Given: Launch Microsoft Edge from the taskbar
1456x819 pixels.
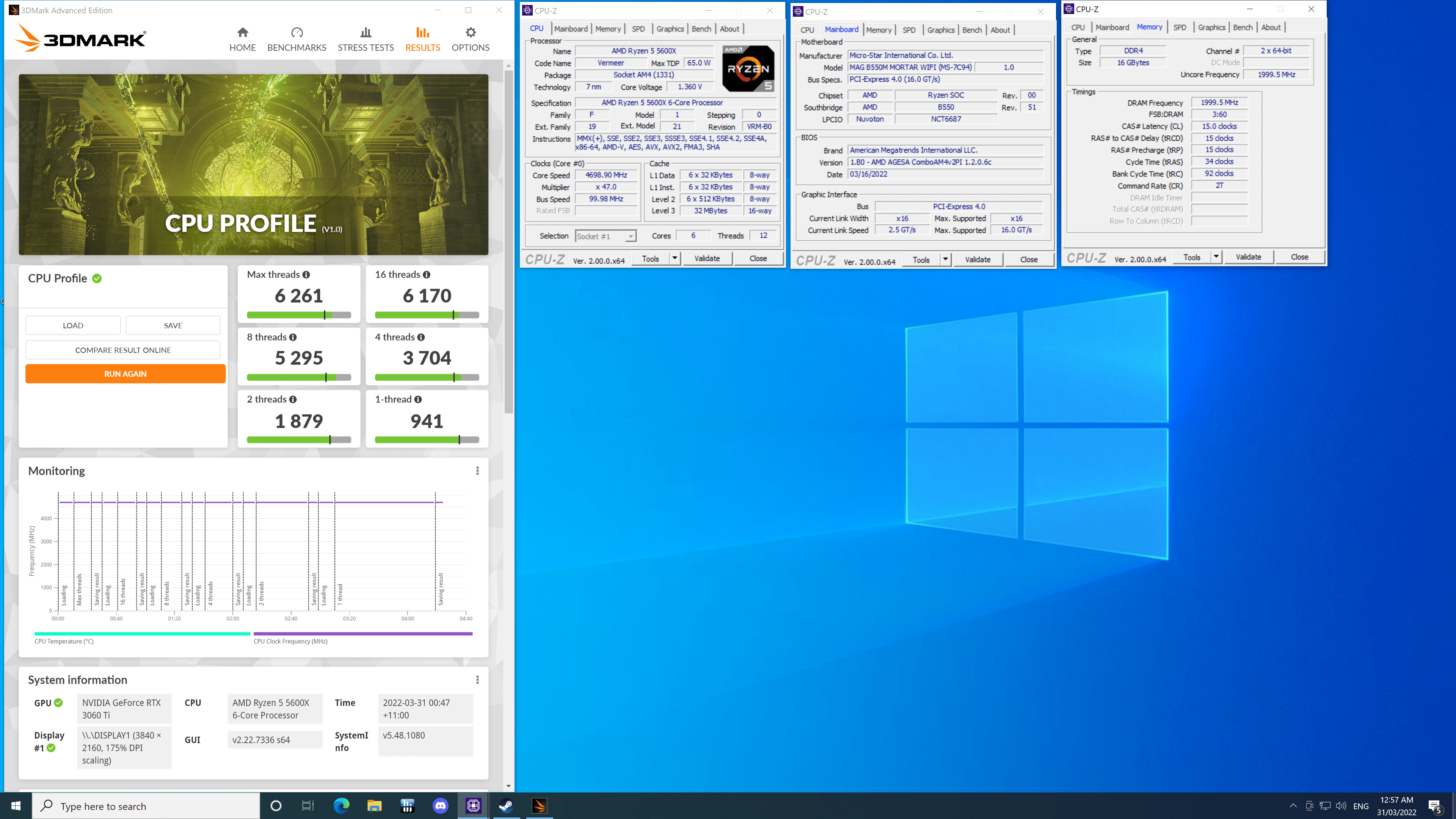Looking at the screenshot, I should 341,806.
